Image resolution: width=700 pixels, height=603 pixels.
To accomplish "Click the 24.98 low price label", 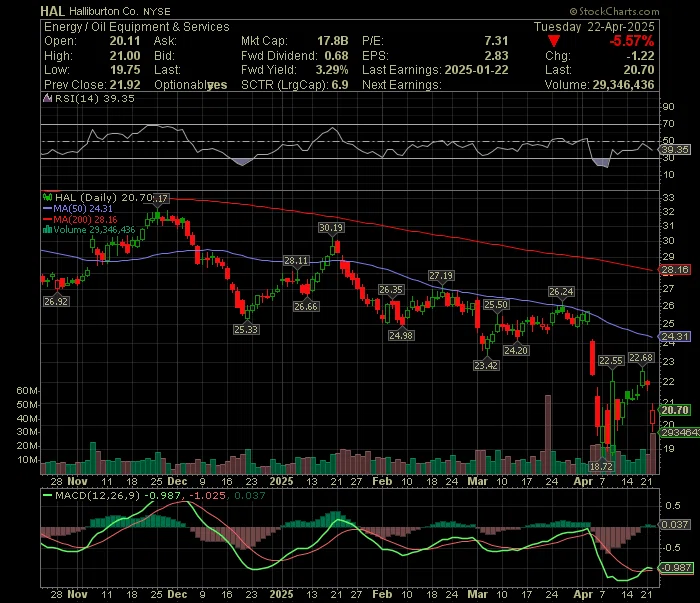I will click(400, 335).
